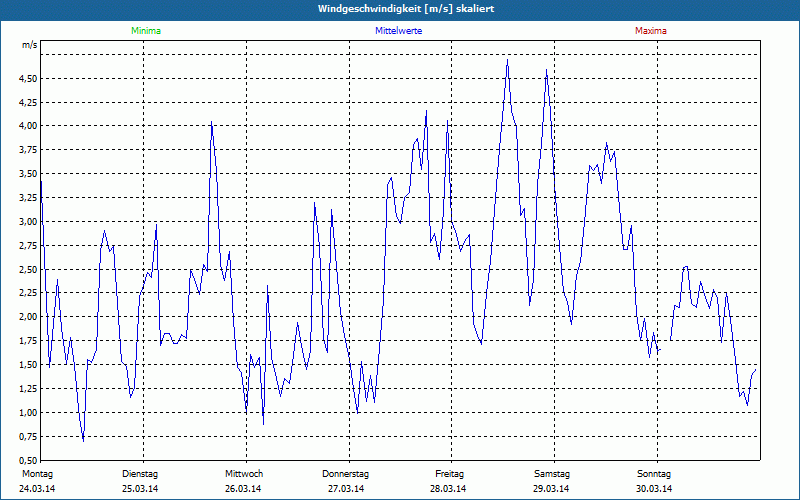The width and height of the screenshot is (800, 500).
Task: Click the Samstag day label
Action: click(552, 474)
